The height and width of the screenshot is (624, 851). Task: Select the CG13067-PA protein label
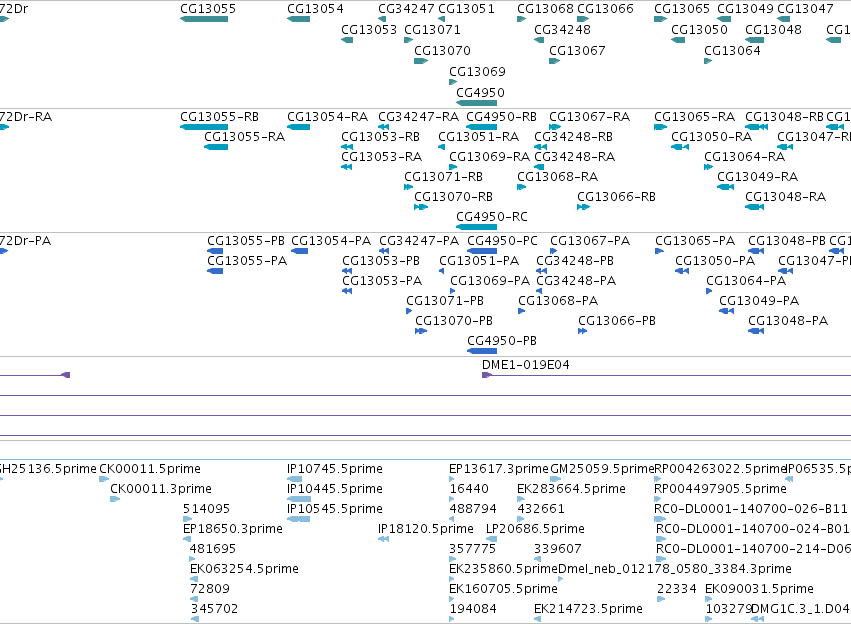(x=590, y=240)
